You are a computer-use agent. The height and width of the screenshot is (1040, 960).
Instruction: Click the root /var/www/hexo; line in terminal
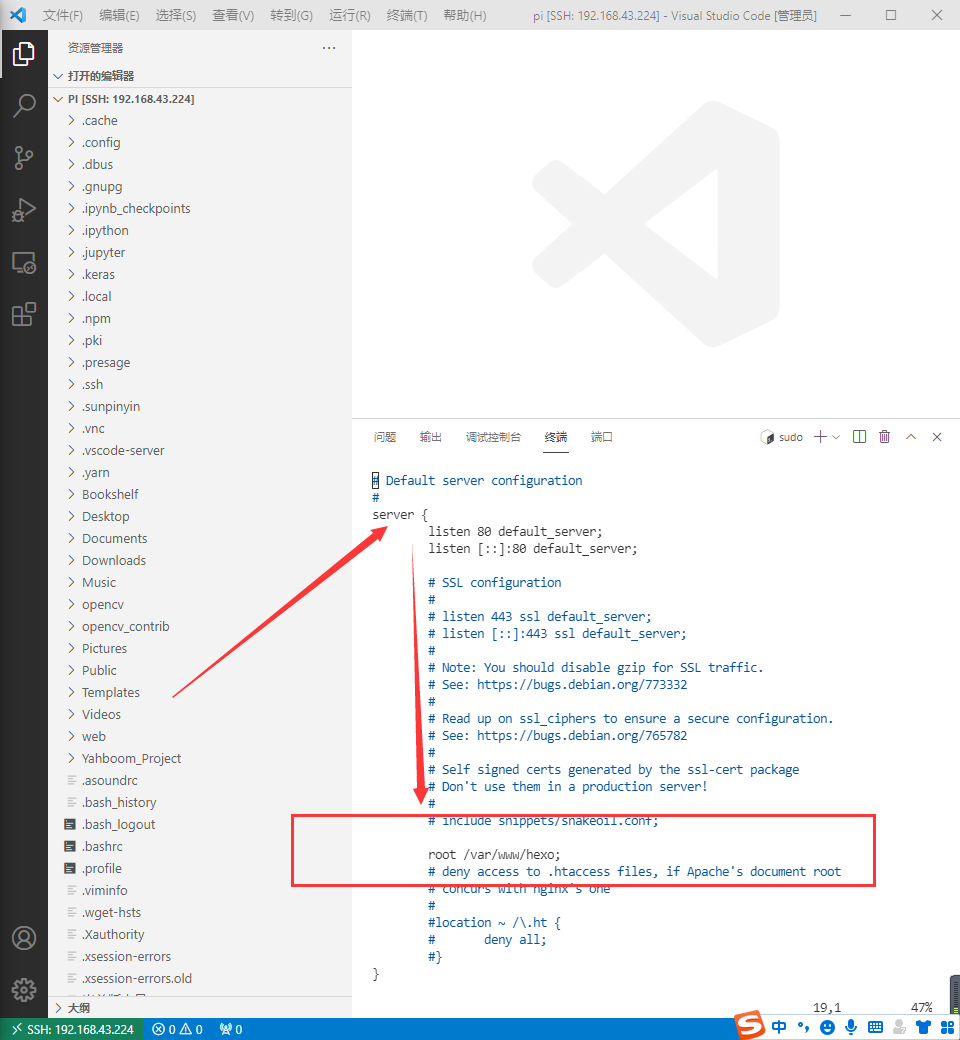point(494,854)
